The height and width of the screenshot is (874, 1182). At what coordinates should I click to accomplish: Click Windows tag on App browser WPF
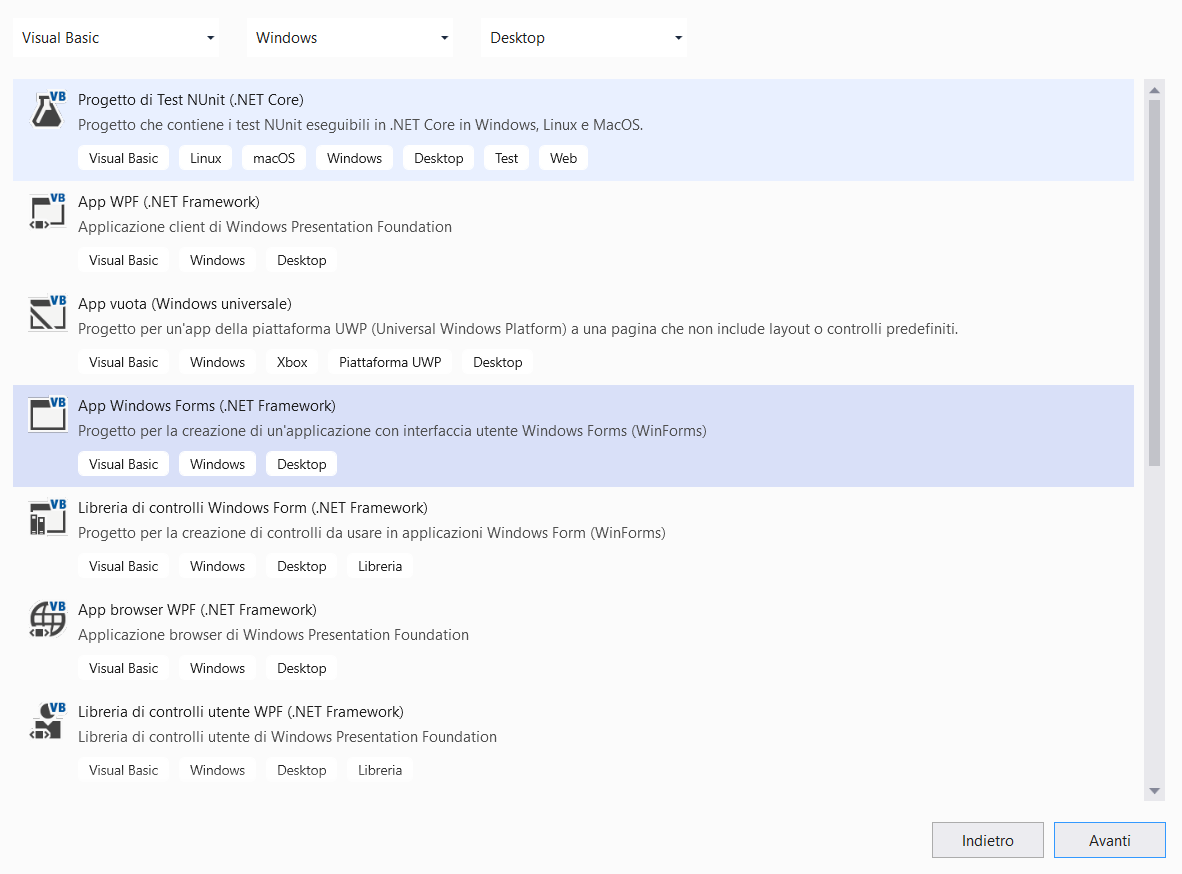[217, 668]
